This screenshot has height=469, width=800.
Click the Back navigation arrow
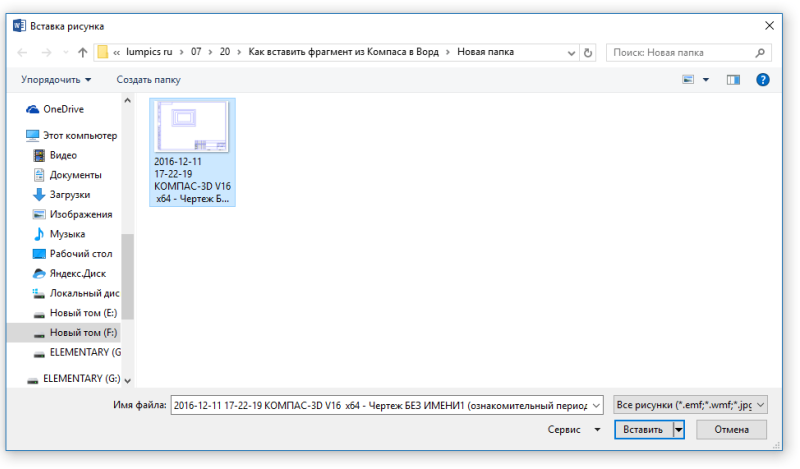pos(22,52)
